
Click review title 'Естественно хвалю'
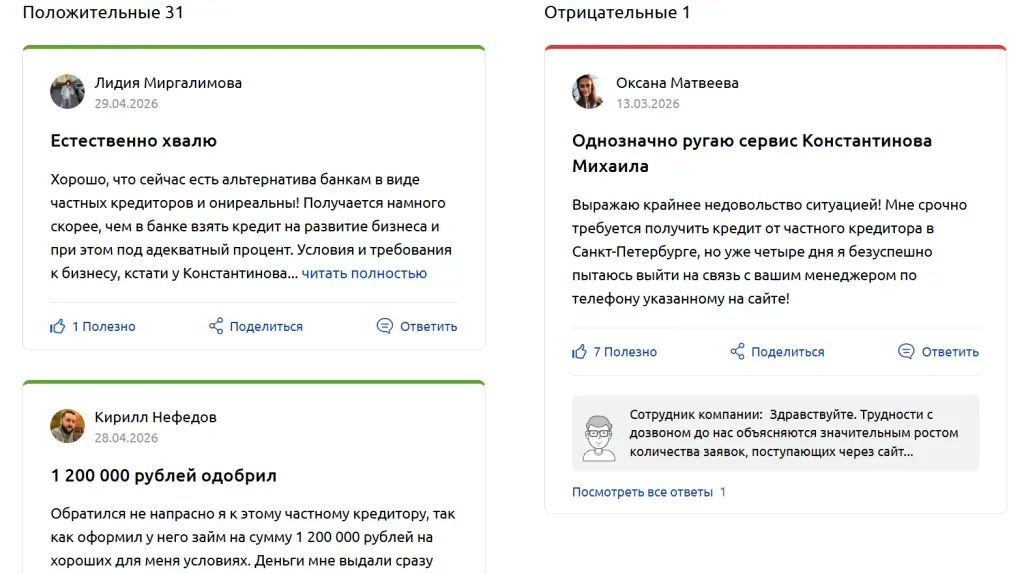click(x=133, y=140)
